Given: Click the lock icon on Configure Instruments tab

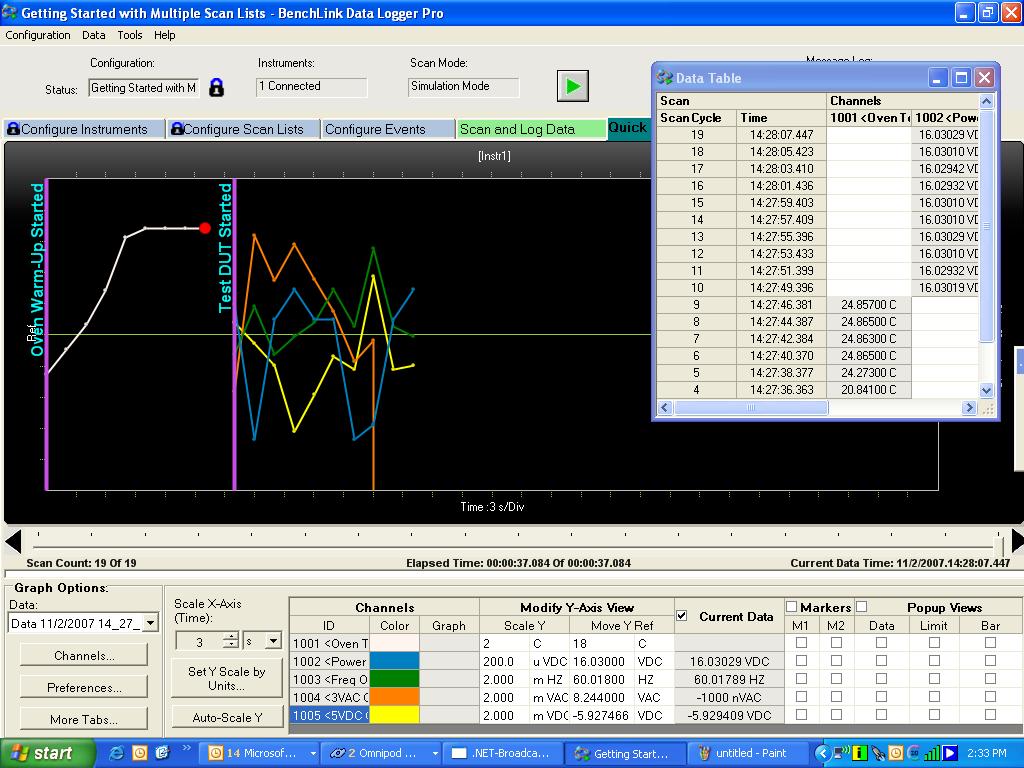Looking at the screenshot, I should tap(13, 129).
